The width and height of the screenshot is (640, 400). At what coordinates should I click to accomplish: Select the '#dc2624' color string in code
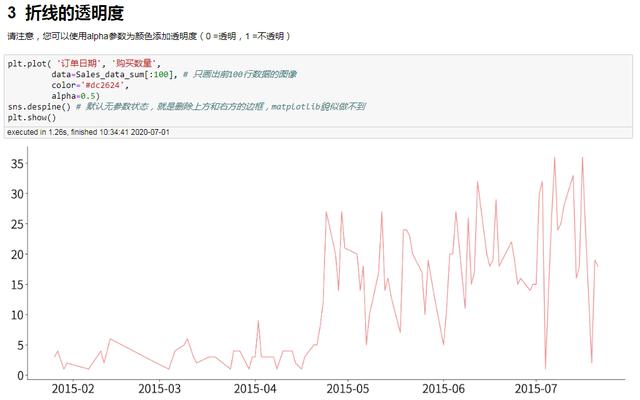tap(104, 85)
